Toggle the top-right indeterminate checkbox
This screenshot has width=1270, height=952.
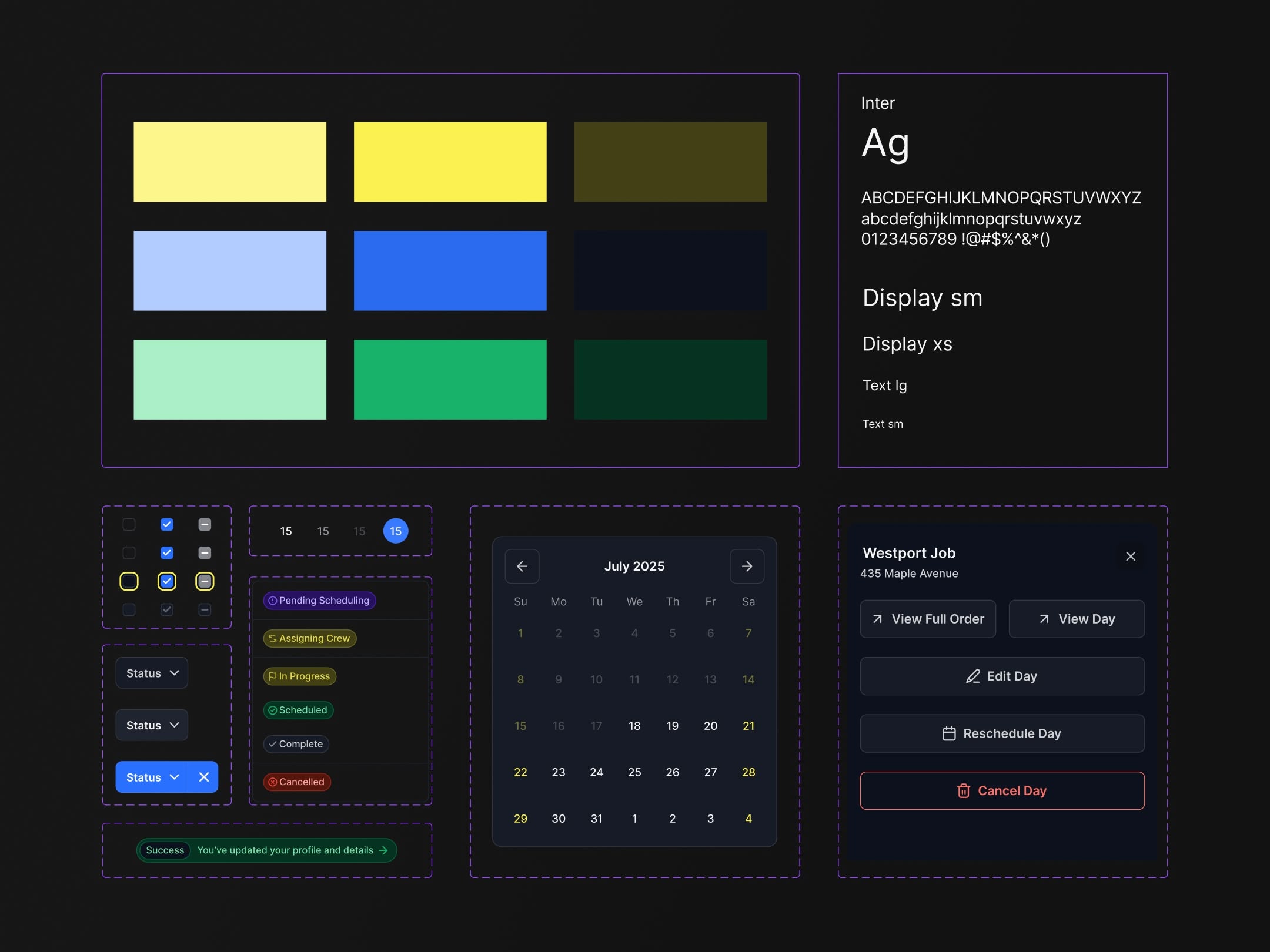point(205,524)
